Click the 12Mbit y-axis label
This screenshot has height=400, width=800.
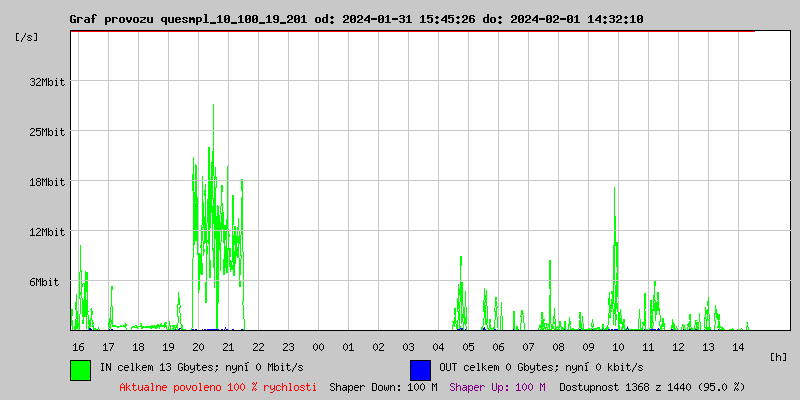pyautogui.click(x=47, y=232)
